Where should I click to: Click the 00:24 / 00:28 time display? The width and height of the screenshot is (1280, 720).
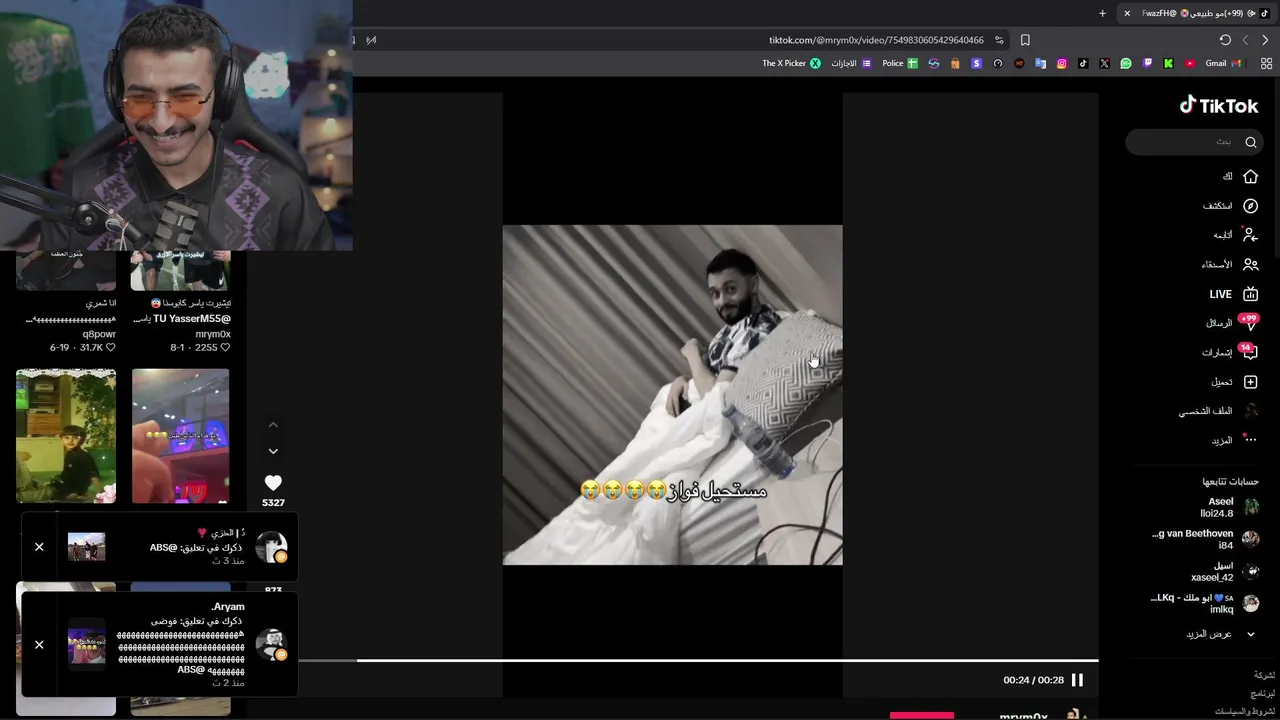tap(1033, 680)
